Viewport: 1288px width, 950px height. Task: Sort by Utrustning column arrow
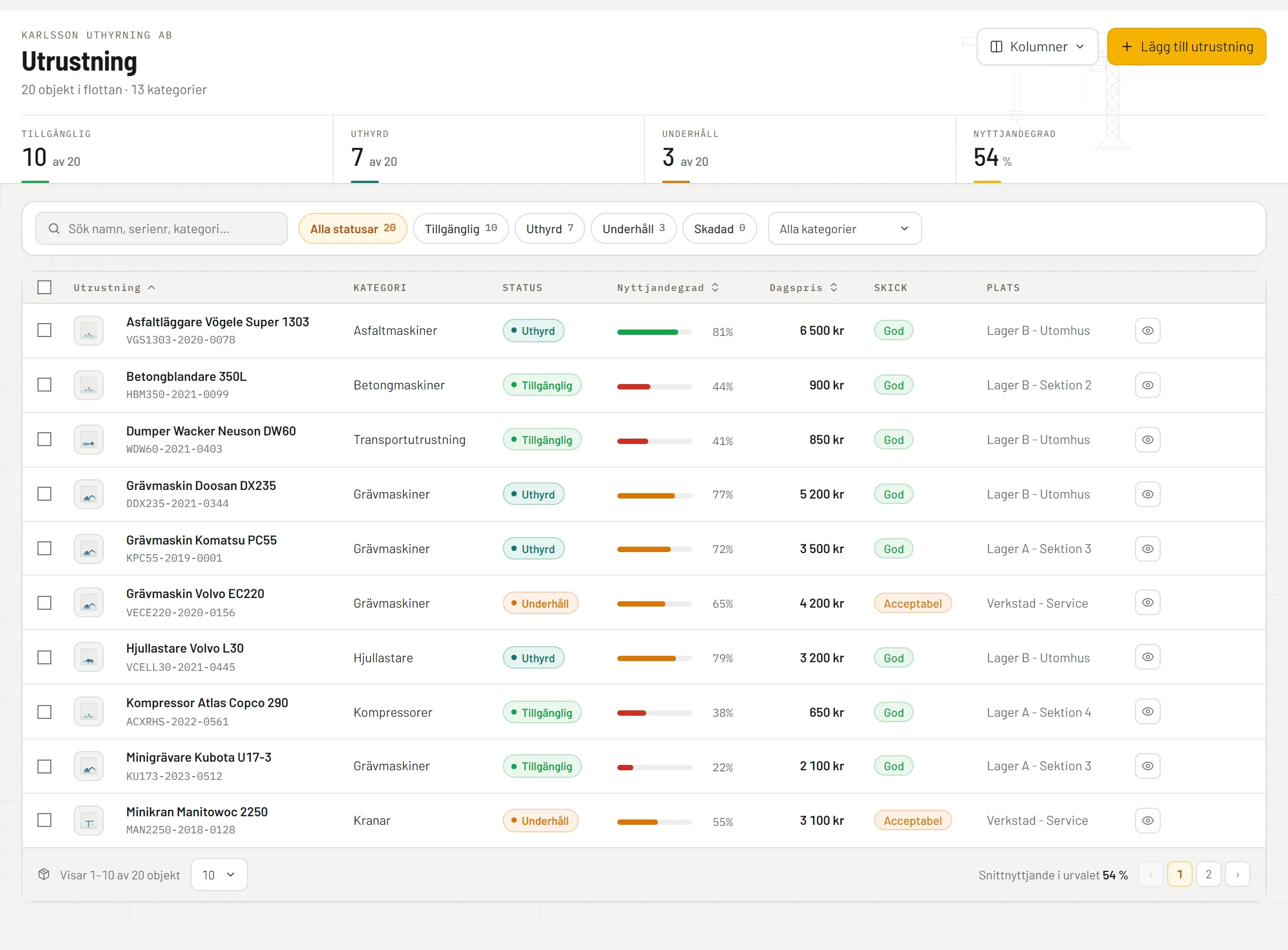151,288
